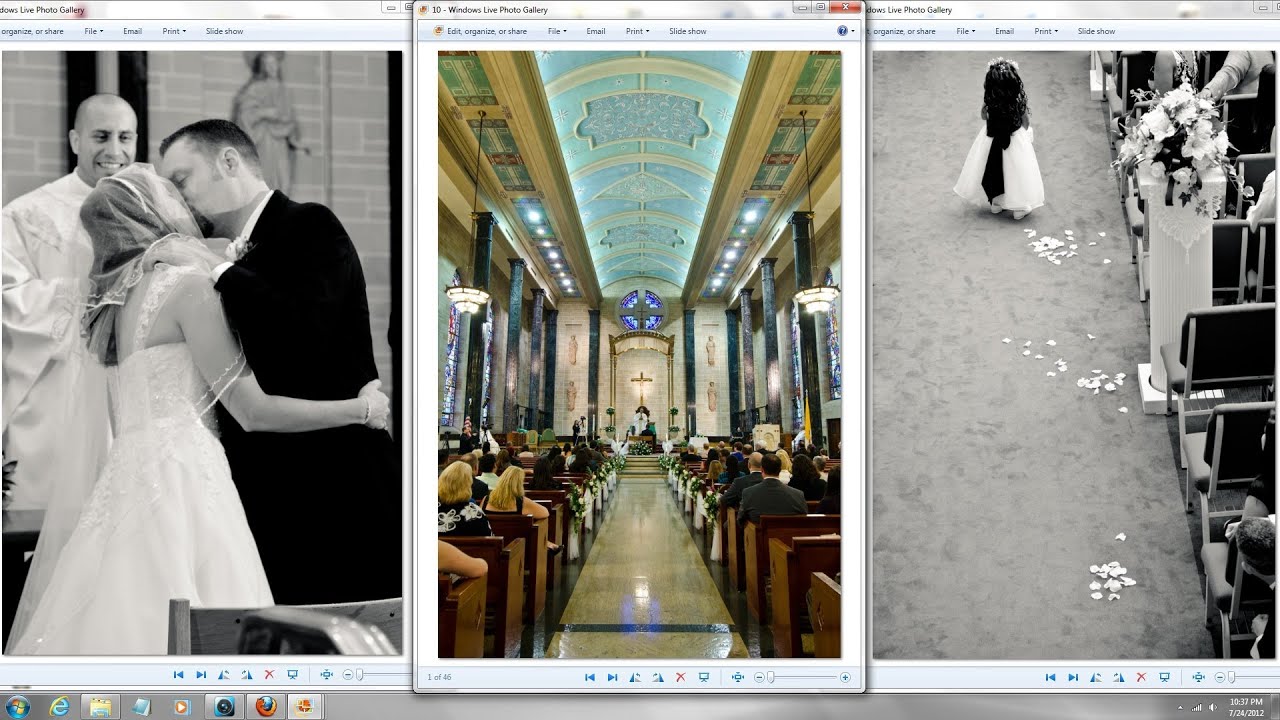Open Print menu in right window
Viewport: 1280px width, 720px height.
[x=1046, y=31]
